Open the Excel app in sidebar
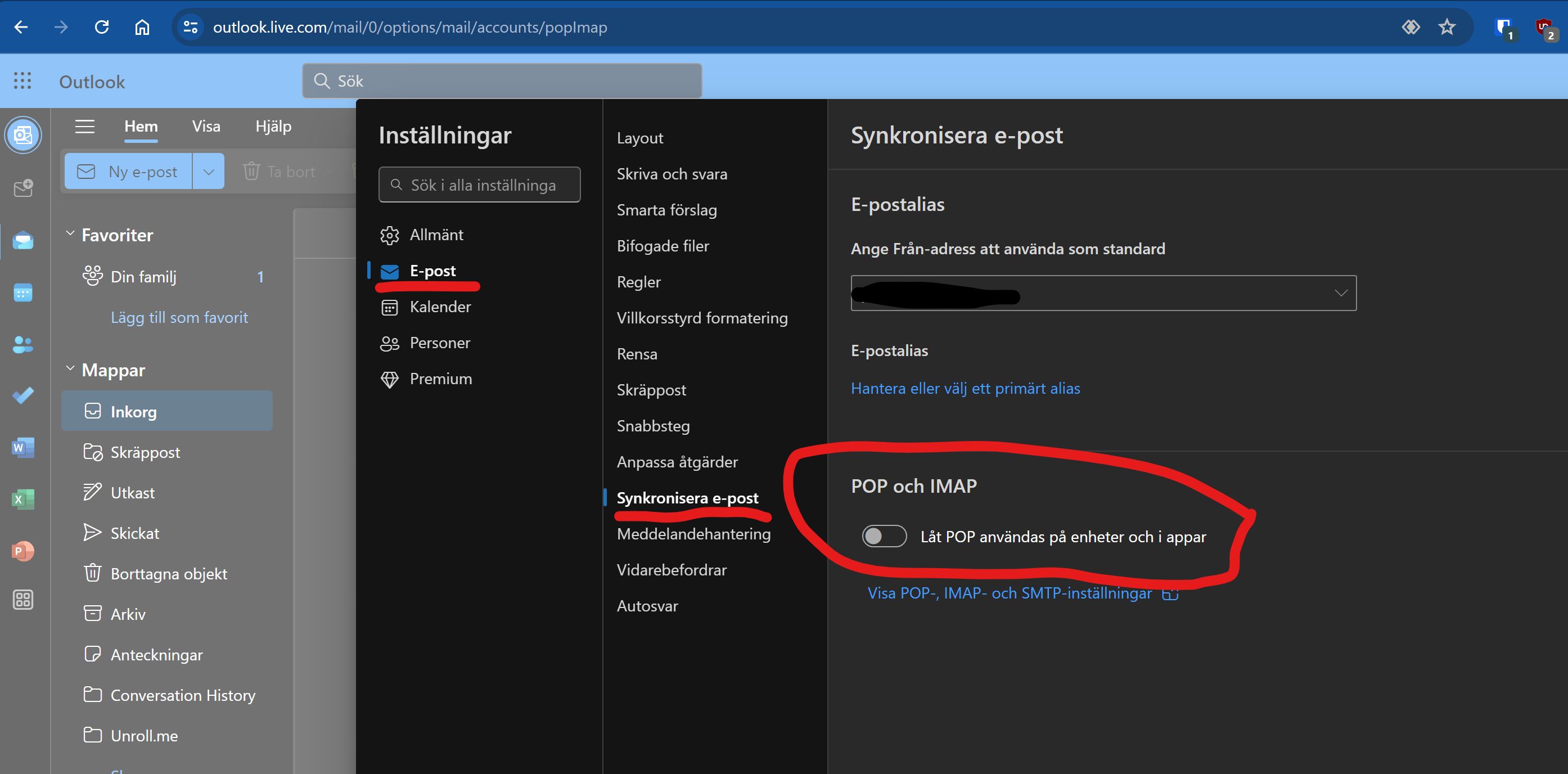 23,499
